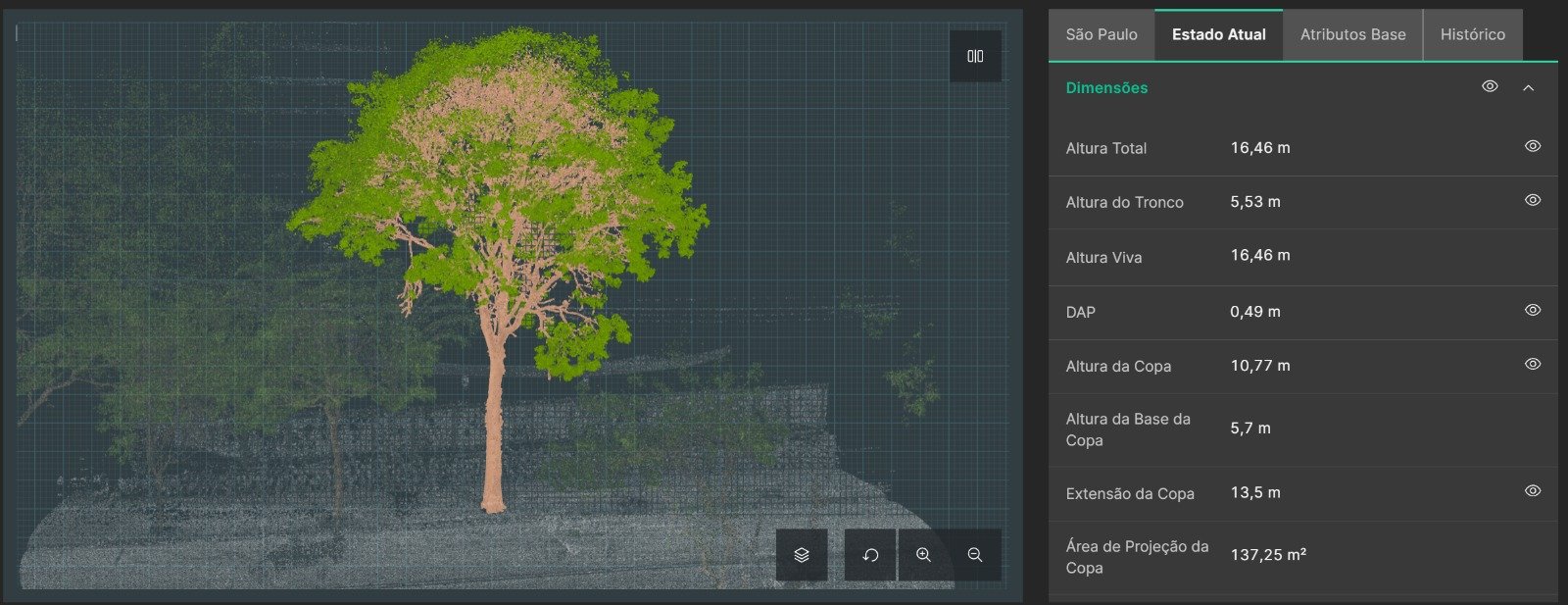Toggle visibility of Dimensões section
This screenshot has width=1568, height=605.
(x=1490, y=86)
